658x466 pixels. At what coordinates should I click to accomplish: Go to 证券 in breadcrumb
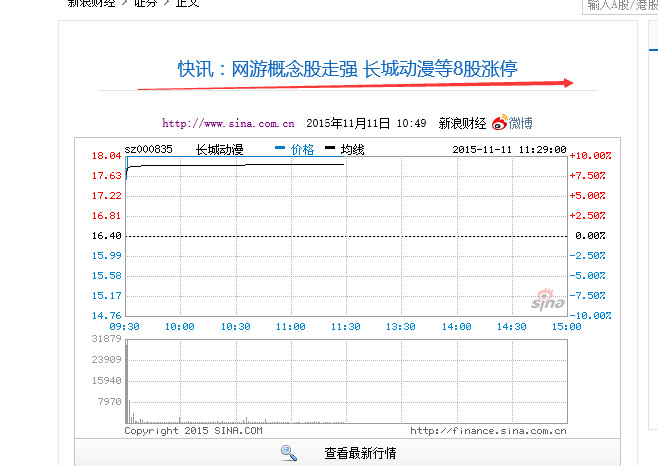pos(145,3)
